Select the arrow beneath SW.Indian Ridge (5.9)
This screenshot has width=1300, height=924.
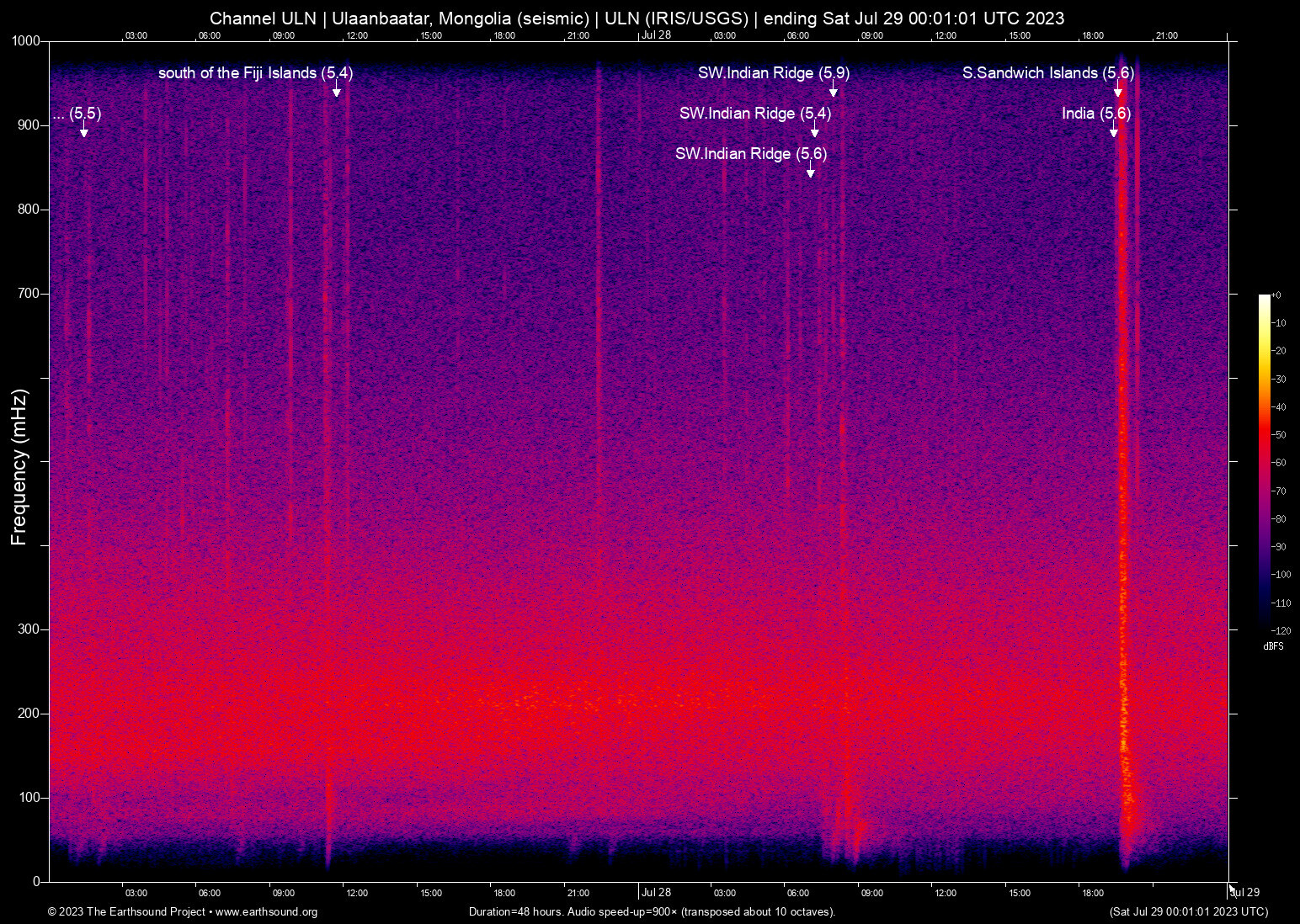(834, 91)
